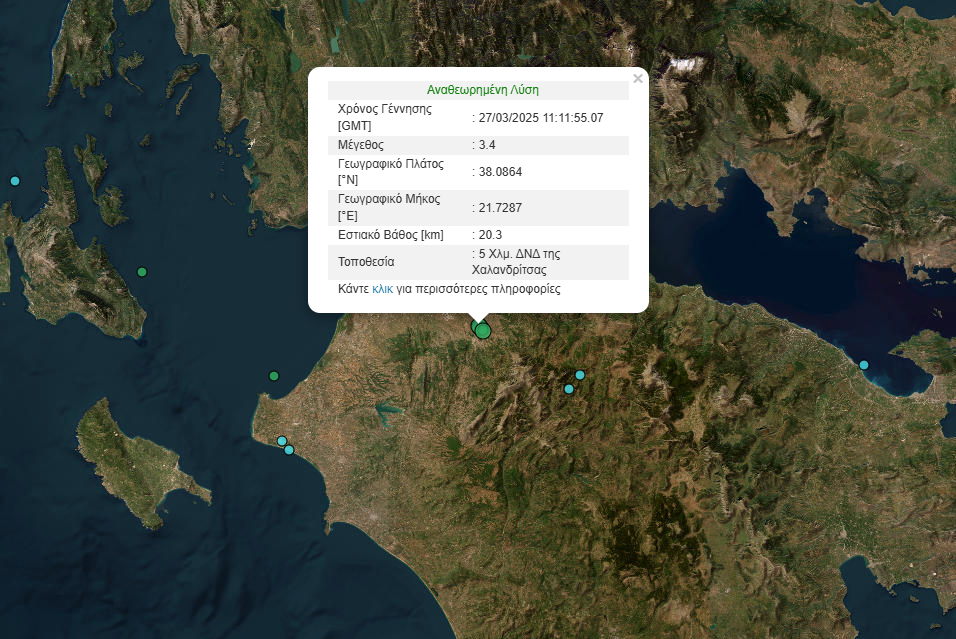Select the cyan marker at the far left edge
This screenshot has width=956, height=639.
pos(14,181)
